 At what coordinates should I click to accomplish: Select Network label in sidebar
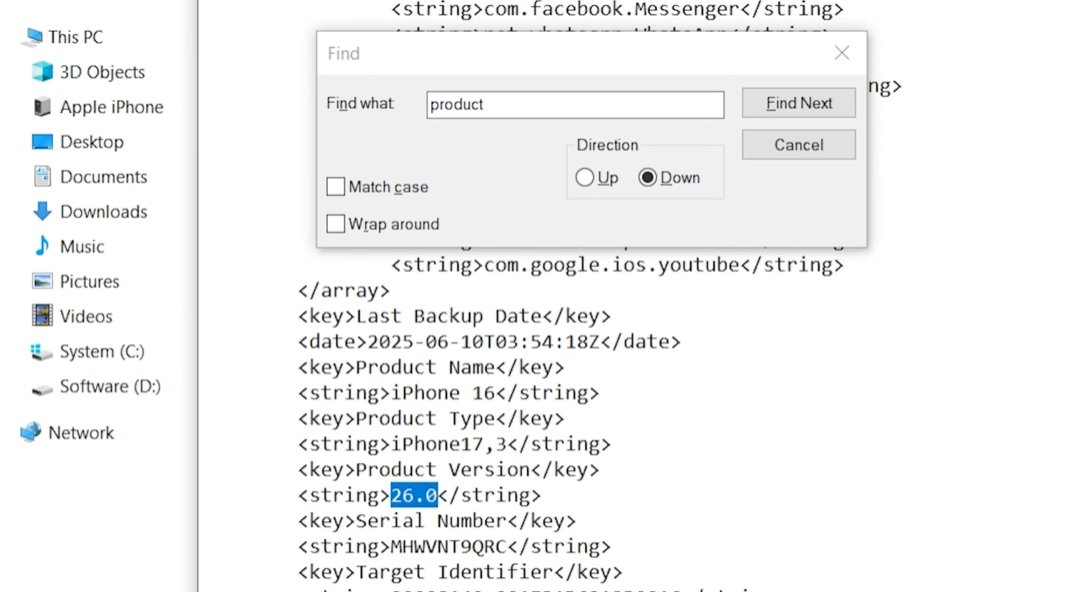(81, 433)
